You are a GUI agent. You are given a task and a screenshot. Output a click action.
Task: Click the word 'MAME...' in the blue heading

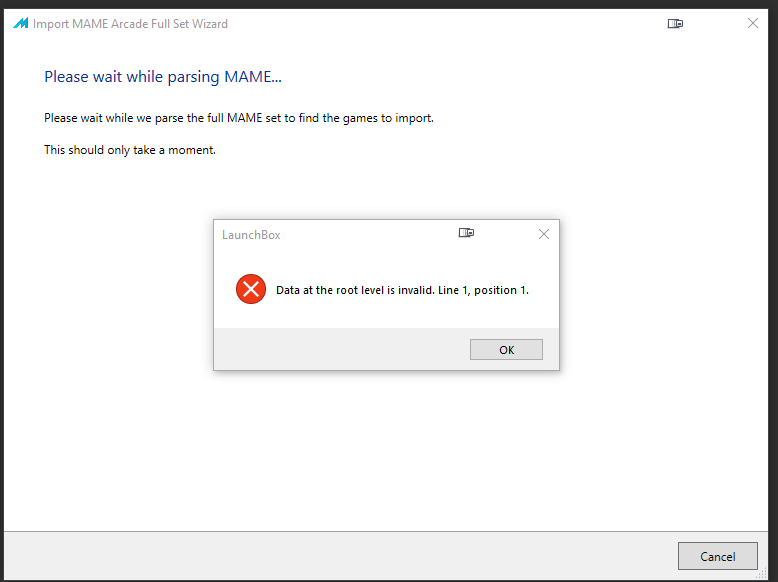(x=253, y=77)
